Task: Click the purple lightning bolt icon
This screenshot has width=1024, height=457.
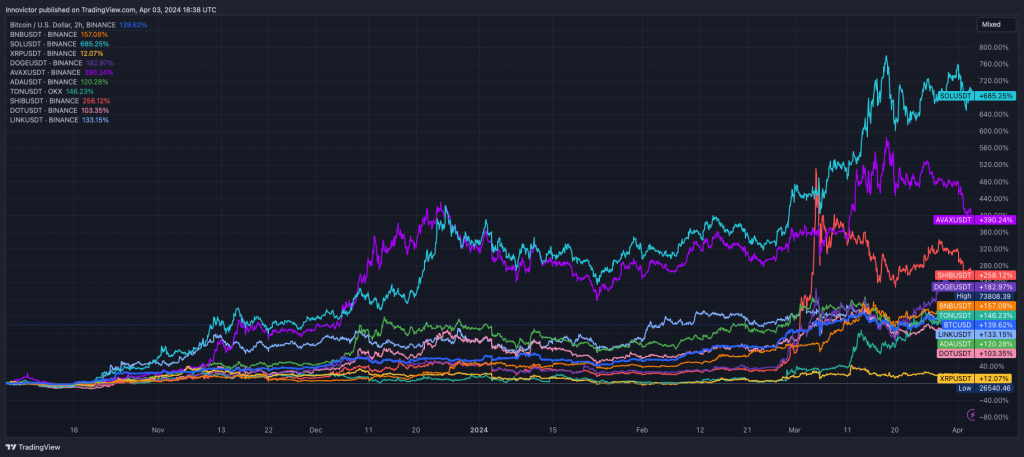Action: pyautogui.click(x=971, y=414)
